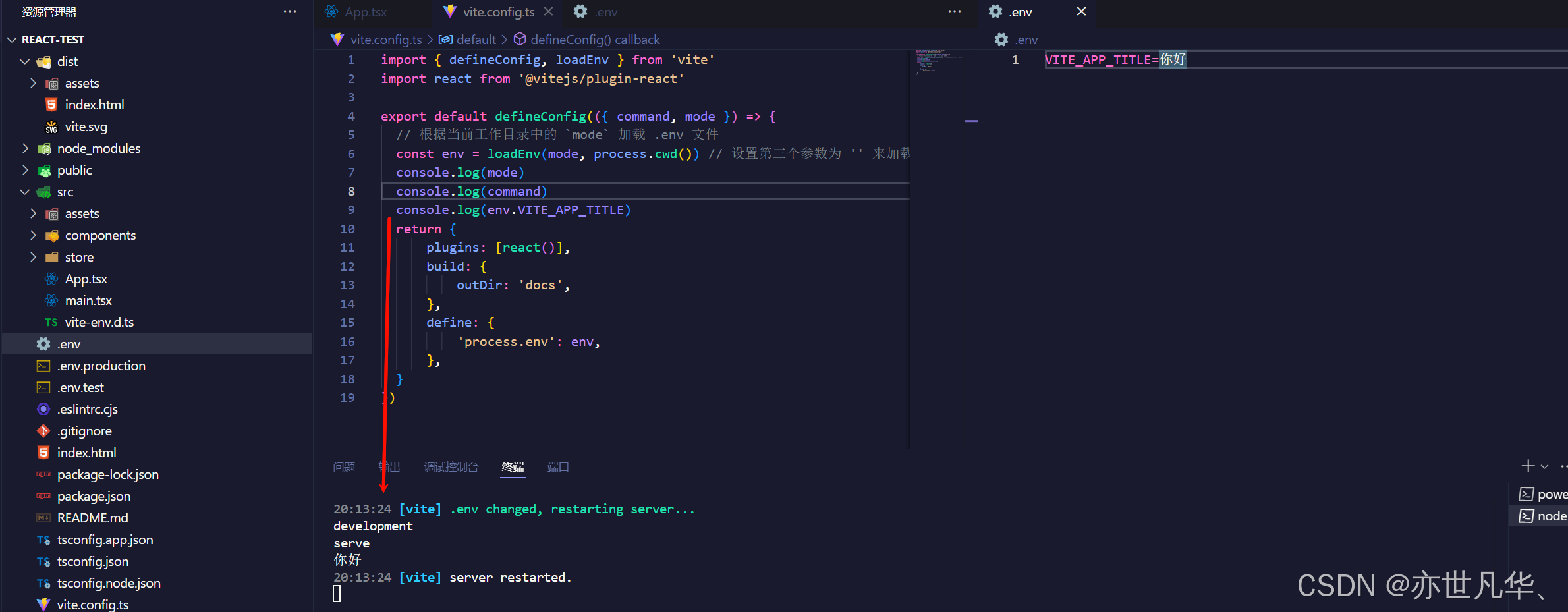Image resolution: width=1568 pixels, height=612 pixels.
Task: Open README.md file
Action: pos(92,518)
